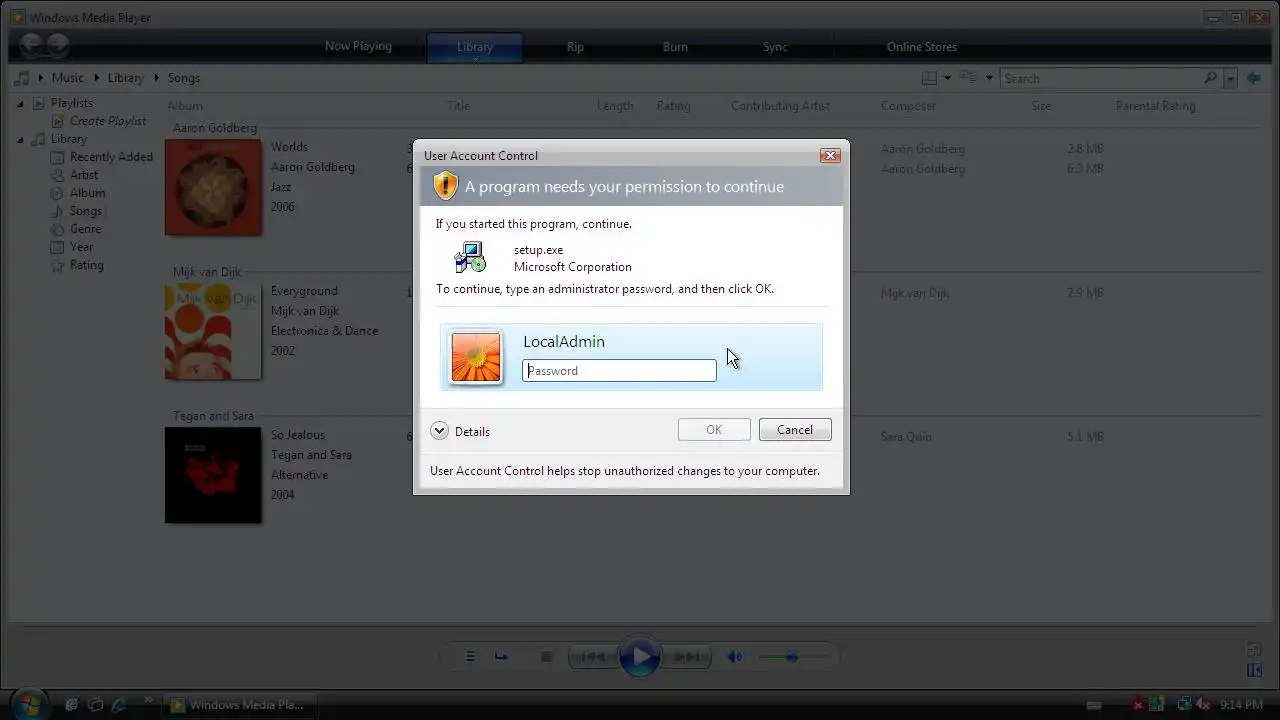Click Songs in the breadcrumb path

[184, 78]
